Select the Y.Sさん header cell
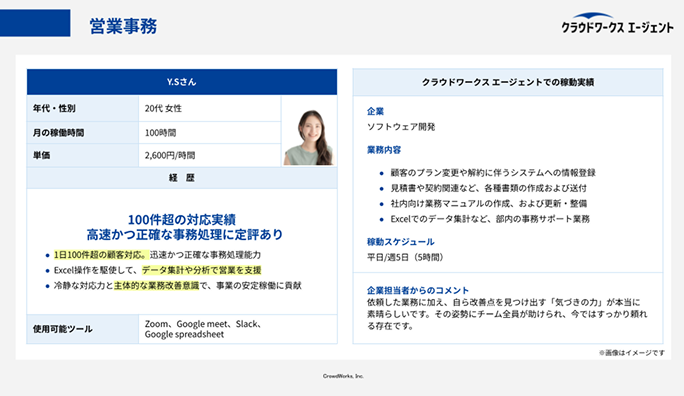Screen dimensions: 684x396 tap(182, 82)
